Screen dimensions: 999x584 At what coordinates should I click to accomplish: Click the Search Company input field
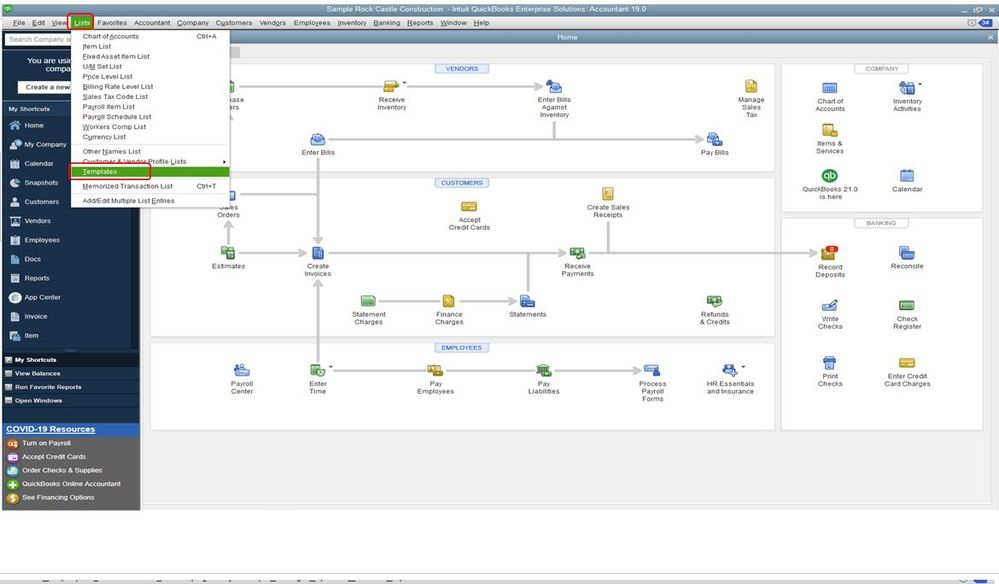38,39
